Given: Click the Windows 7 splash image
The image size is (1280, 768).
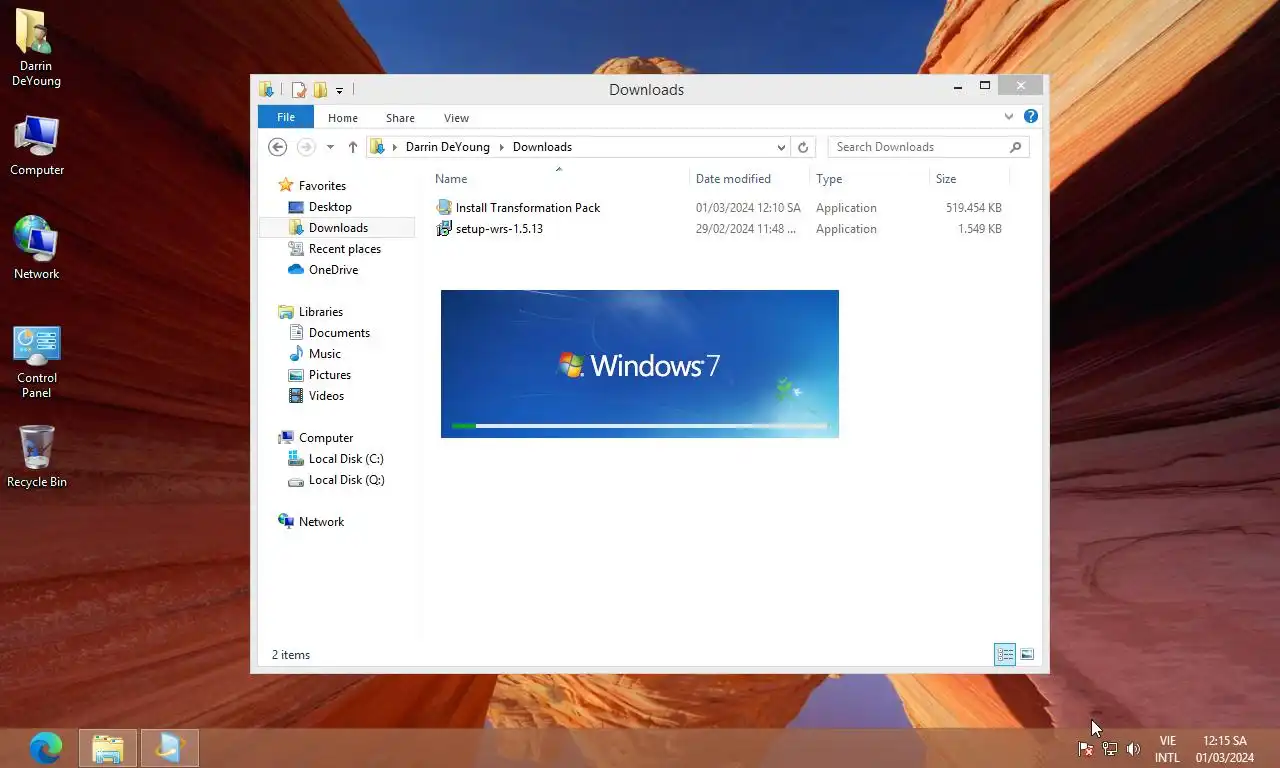Looking at the screenshot, I should coord(640,364).
